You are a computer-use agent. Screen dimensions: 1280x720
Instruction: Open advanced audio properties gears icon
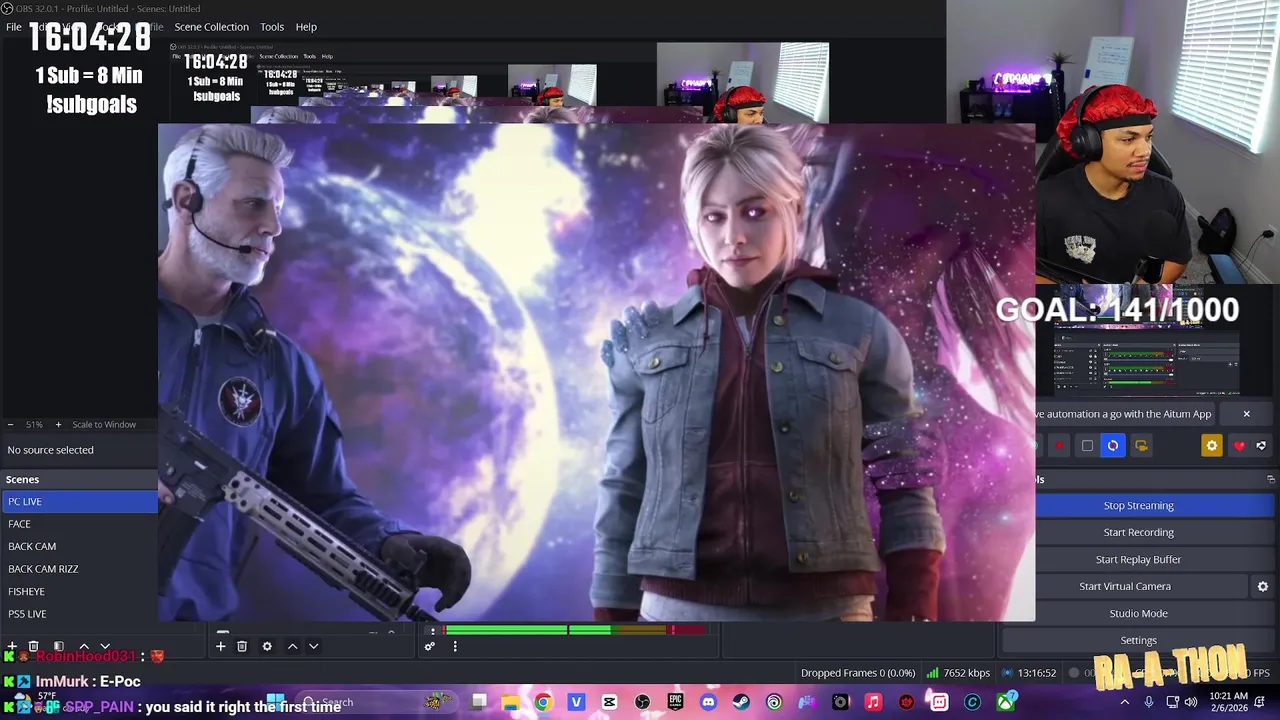click(x=430, y=646)
